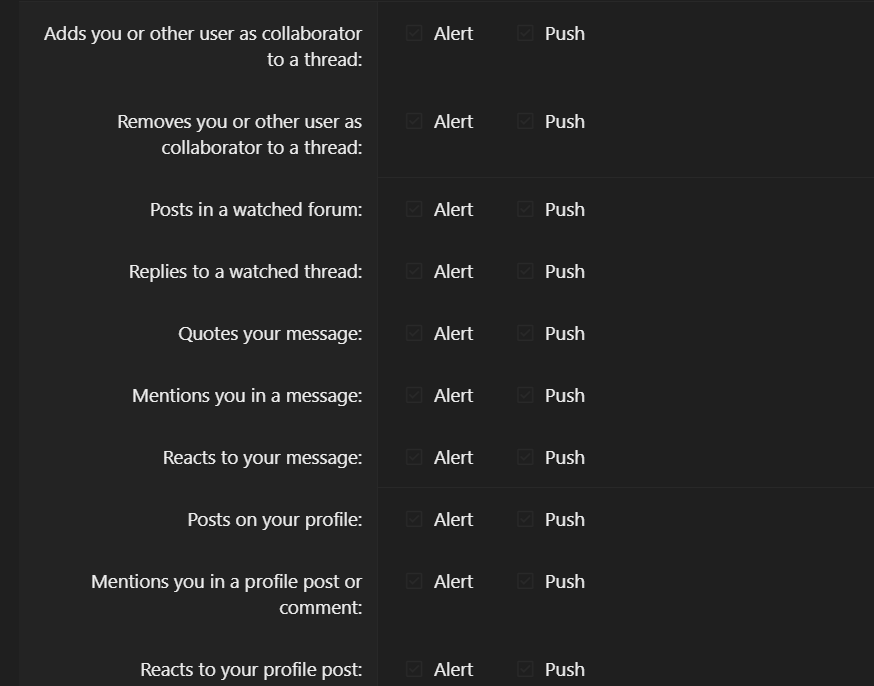The image size is (874, 686).
Task: Toggle Alert for adds collaborator to thread
Action: [415, 34]
